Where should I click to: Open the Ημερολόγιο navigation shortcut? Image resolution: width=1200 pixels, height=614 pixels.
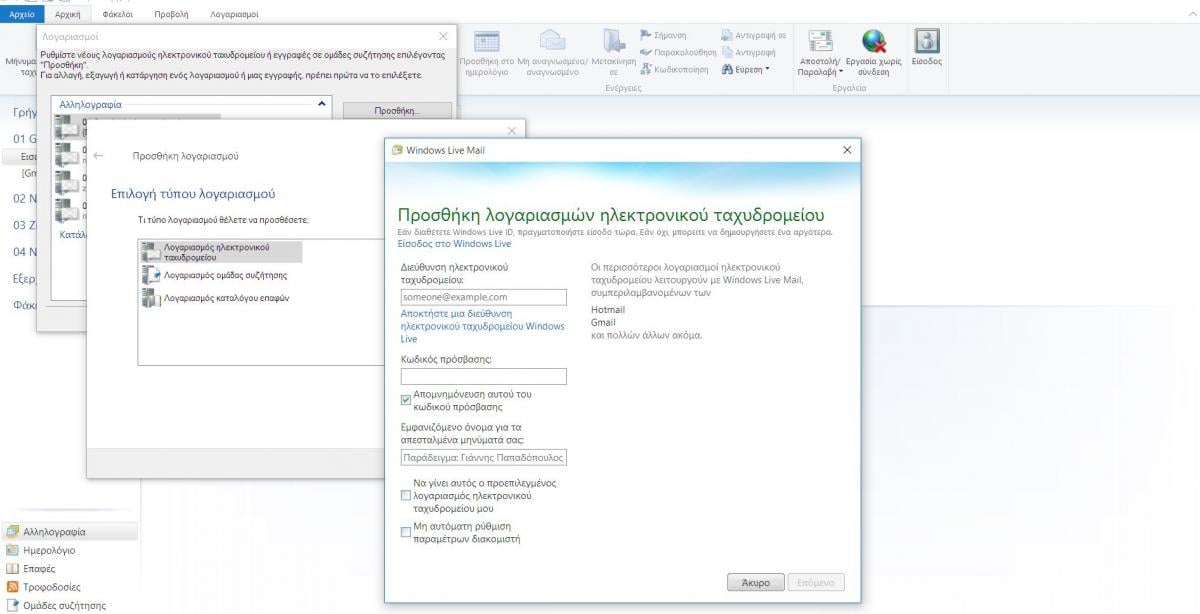click(x=41, y=550)
